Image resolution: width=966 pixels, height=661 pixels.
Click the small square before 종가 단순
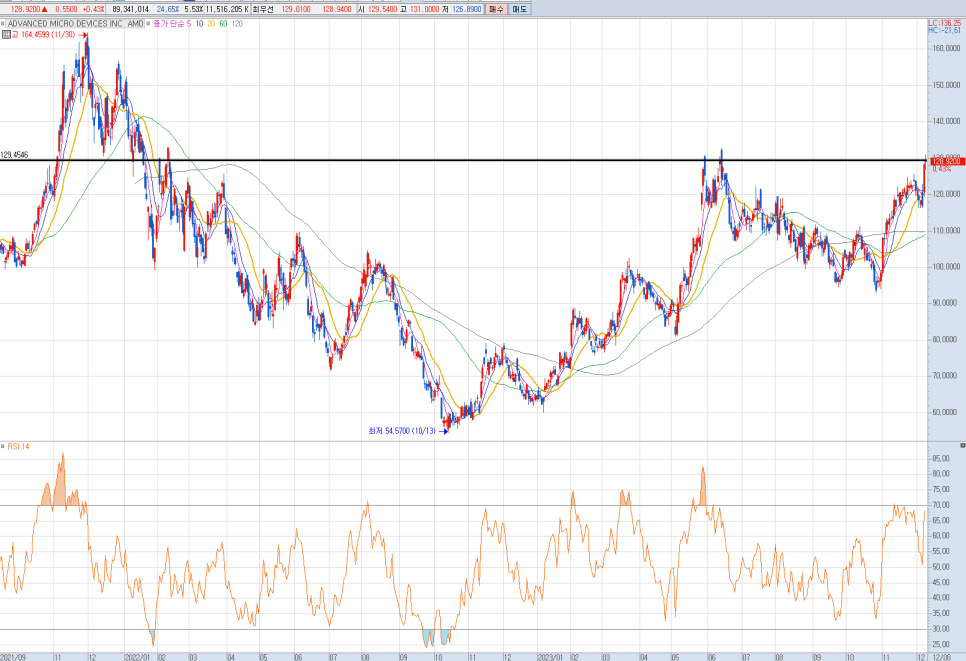[x=148, y=24]
